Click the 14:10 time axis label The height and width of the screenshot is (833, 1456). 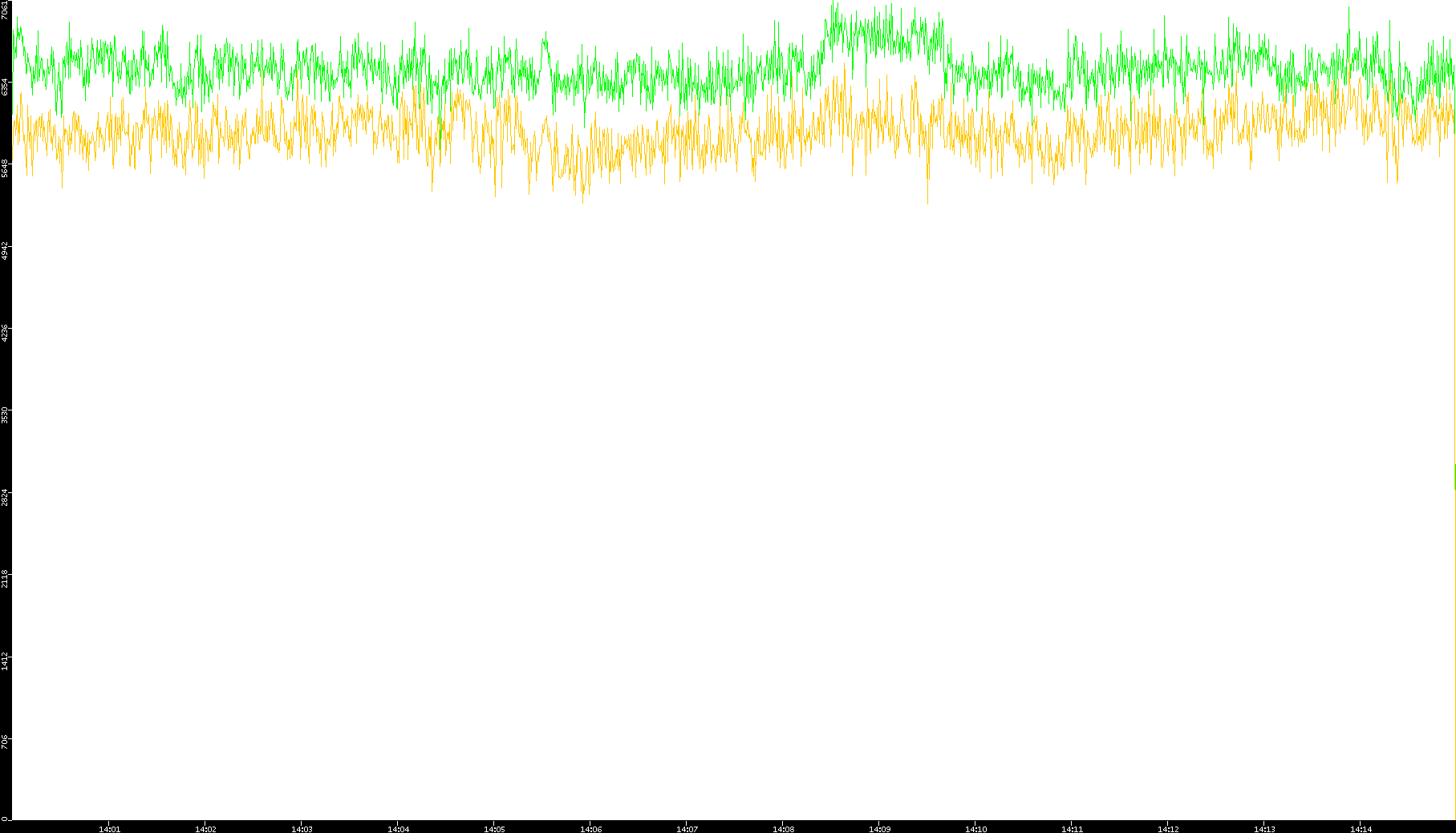(x=975, y=829)
